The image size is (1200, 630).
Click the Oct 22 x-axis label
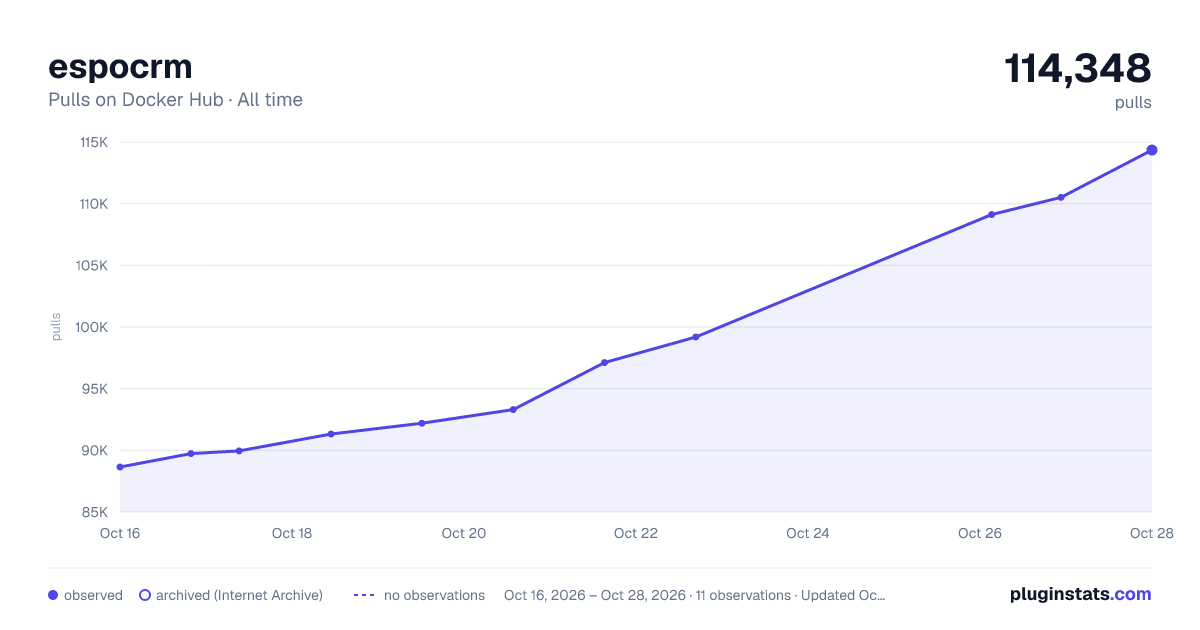(x=636, y=533)
